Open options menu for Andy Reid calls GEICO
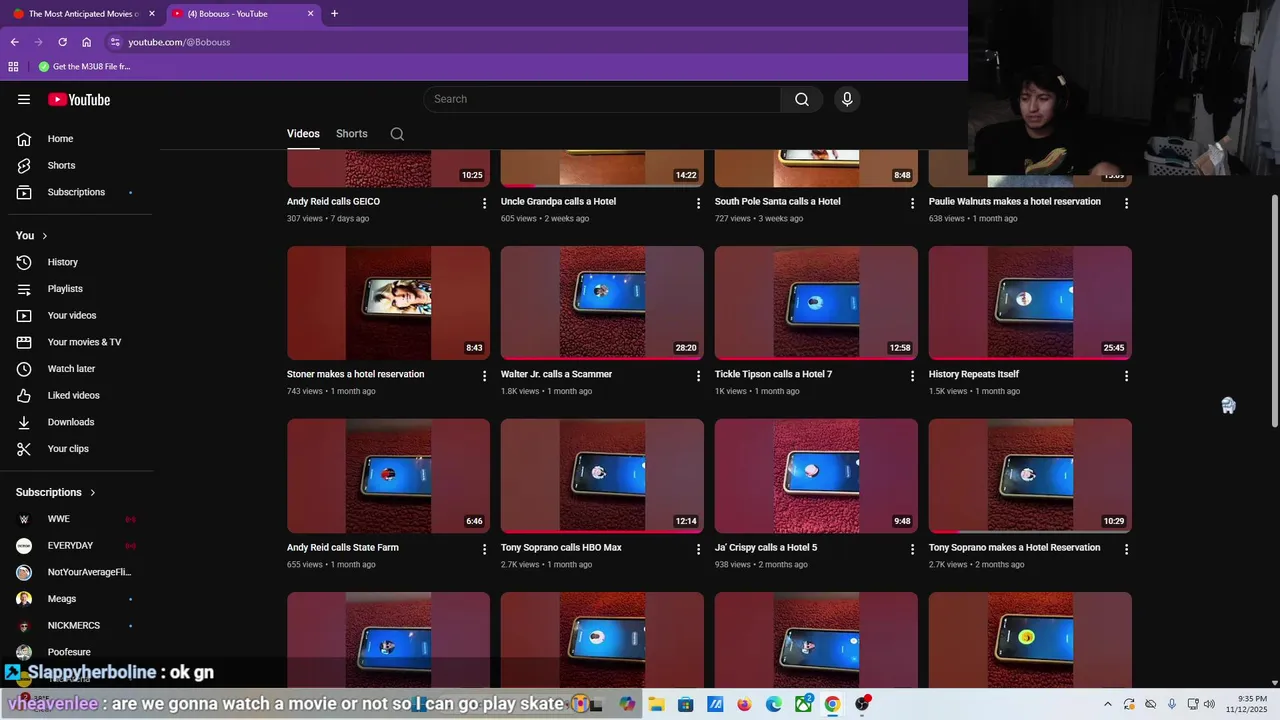 tap(484, 203)
